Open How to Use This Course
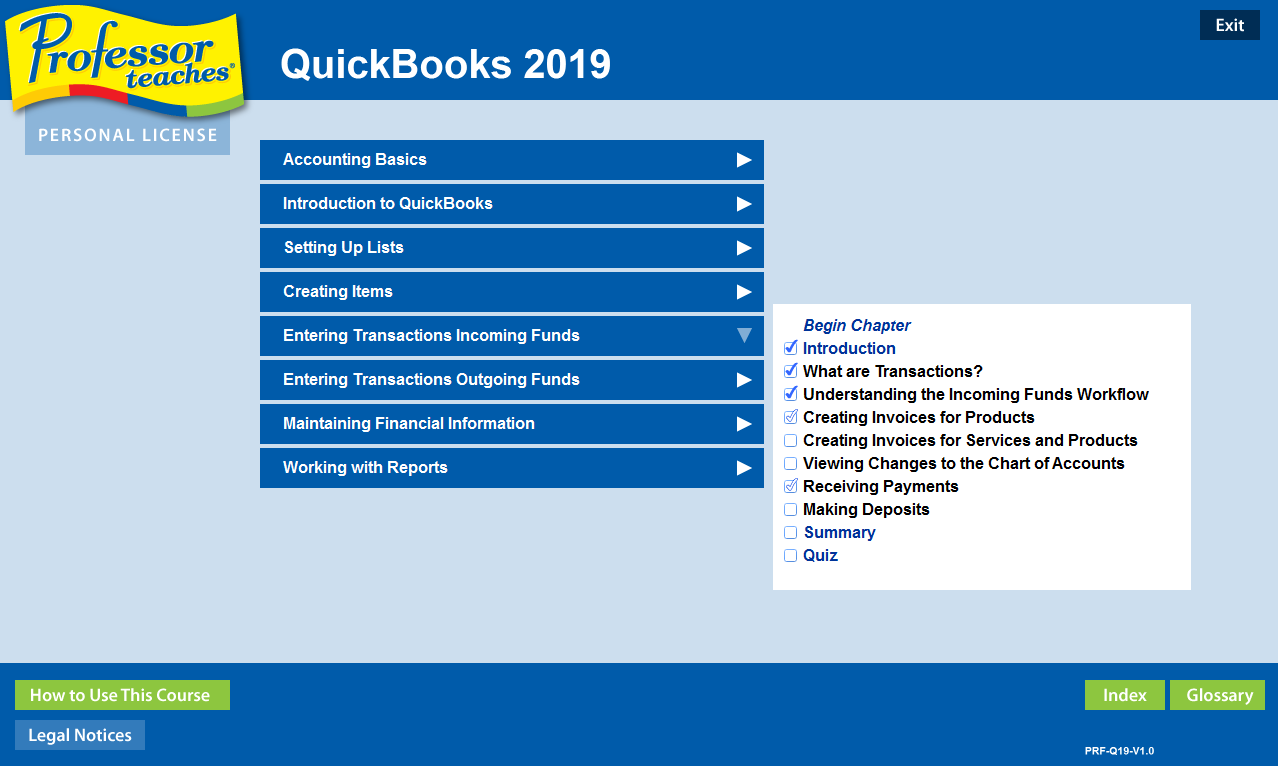The height and width of the screenshot is (766, 1278). point(122,695)
